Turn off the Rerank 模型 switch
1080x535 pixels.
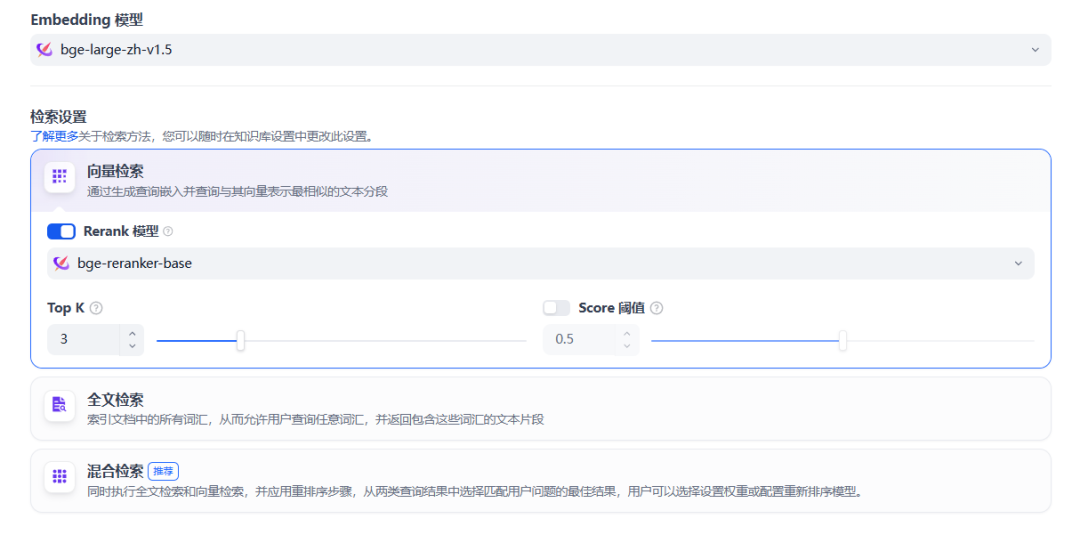coord(61,232)
